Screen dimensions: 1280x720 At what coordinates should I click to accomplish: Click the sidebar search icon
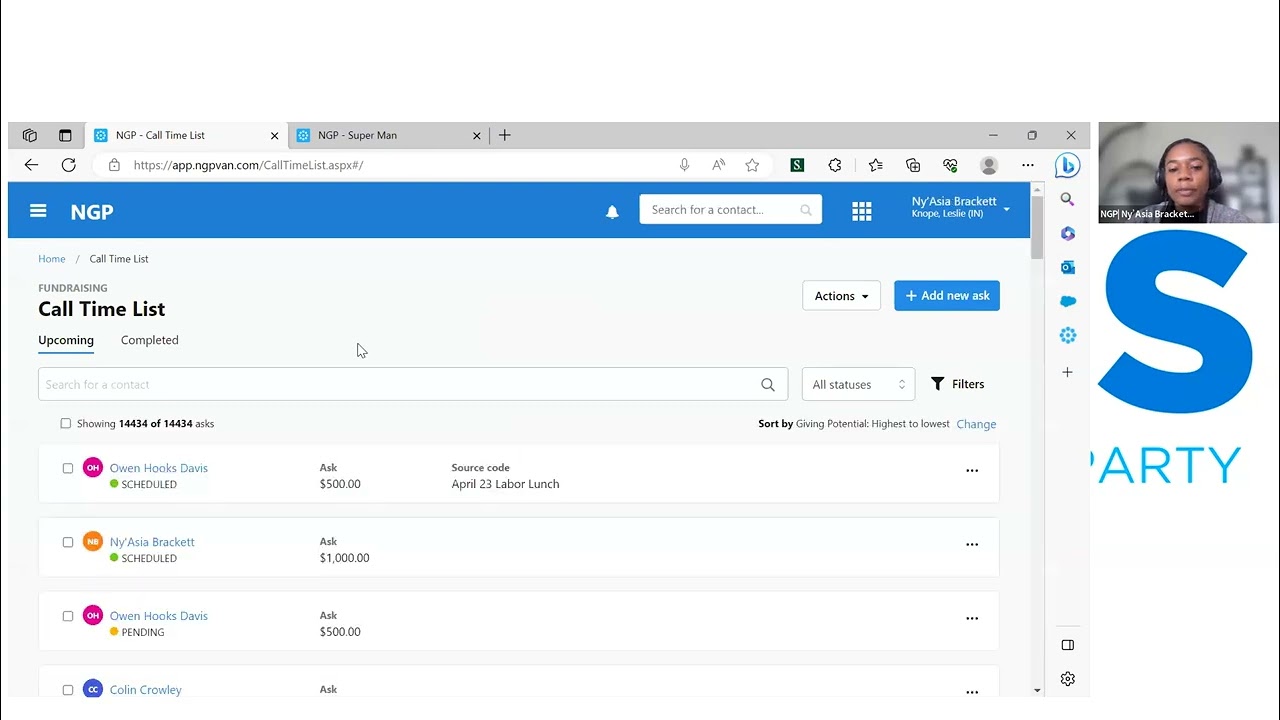click(x=1068, y=200)
